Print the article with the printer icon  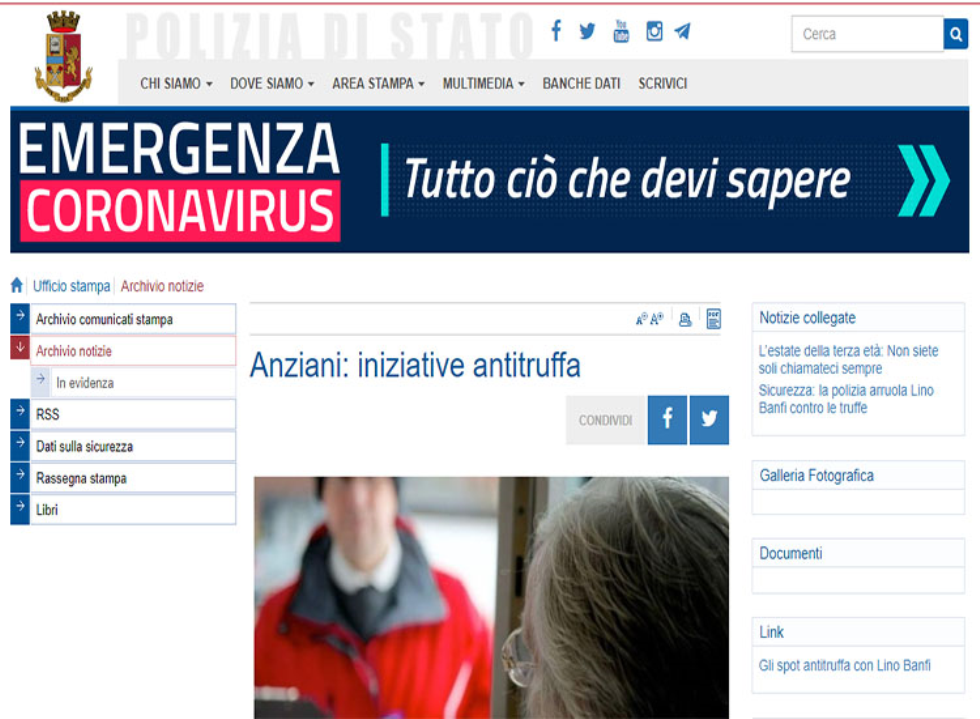click(685, 320)
